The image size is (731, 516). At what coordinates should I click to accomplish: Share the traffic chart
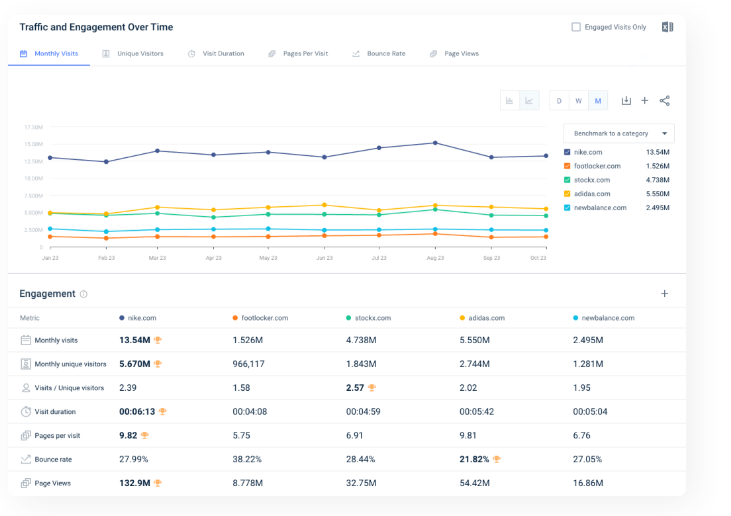(665, 101)
